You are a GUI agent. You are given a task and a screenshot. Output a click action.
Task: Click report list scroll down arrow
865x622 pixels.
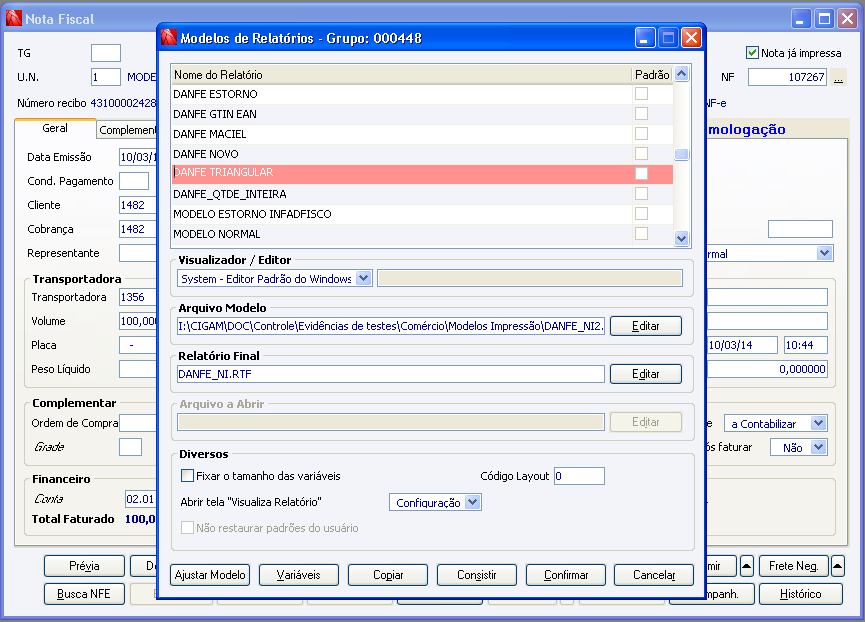tap(682, 238)
